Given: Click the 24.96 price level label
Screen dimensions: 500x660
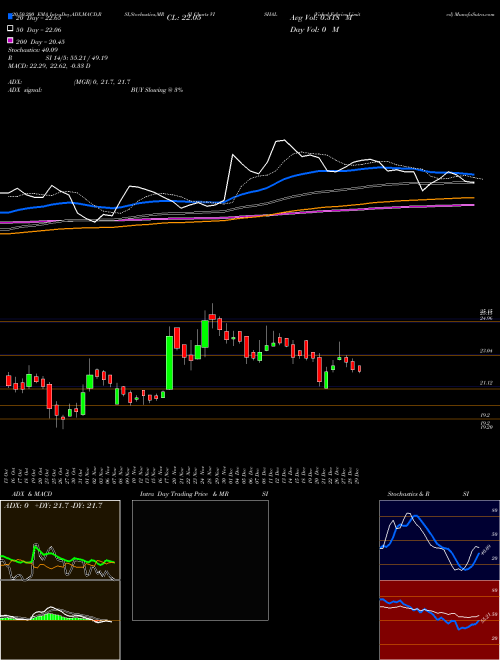Looking at the screenshot, I should tap(486, 319).
